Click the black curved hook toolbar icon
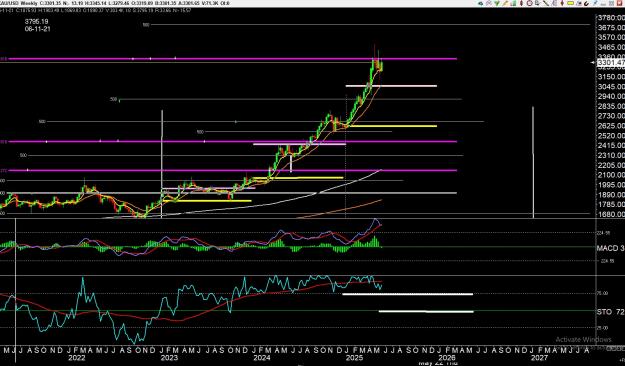 (x=587, y=4)
